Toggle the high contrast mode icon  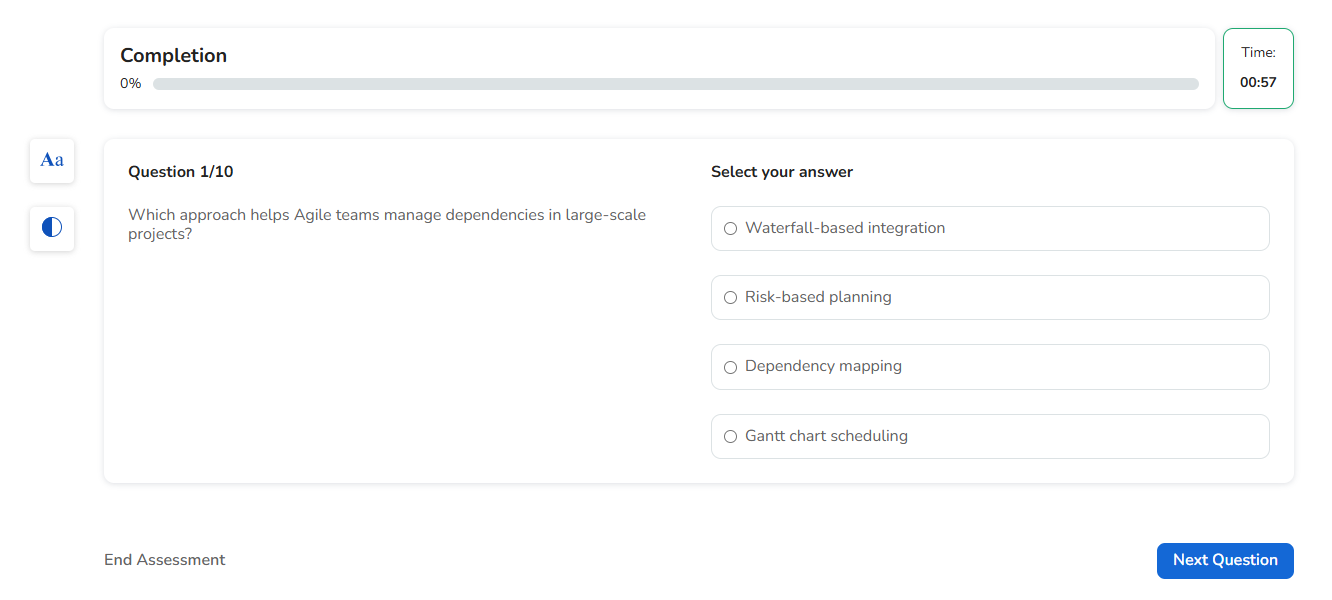[52, 228]
